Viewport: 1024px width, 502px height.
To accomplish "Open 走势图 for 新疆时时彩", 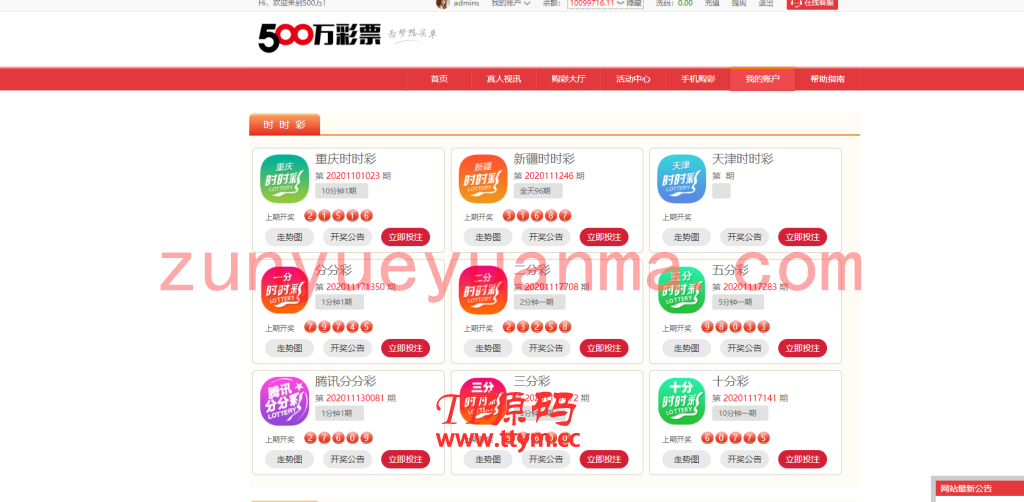I will 488,237.
